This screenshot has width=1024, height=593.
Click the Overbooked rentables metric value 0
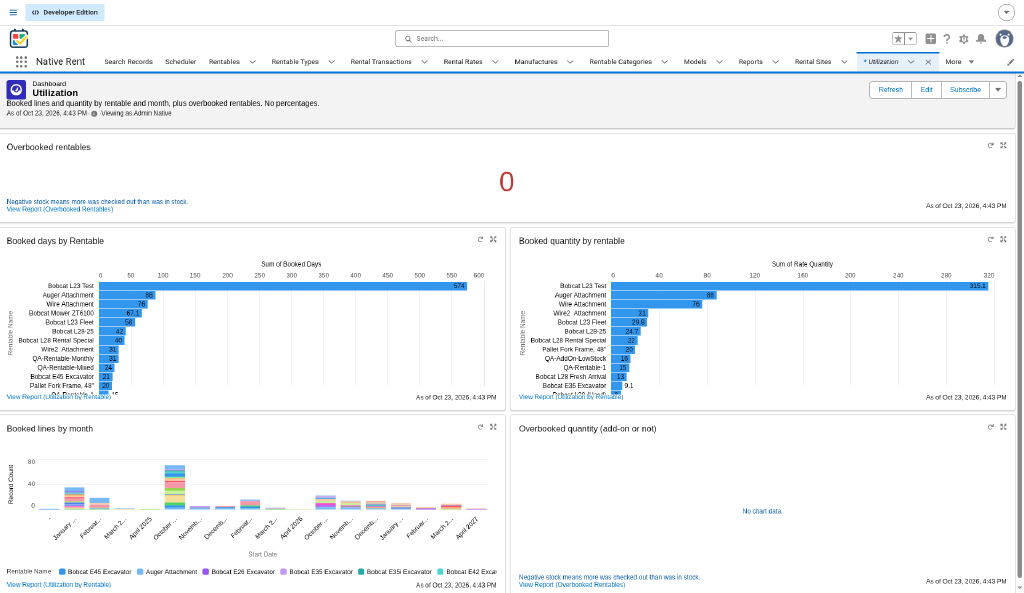tap(506, 182)
